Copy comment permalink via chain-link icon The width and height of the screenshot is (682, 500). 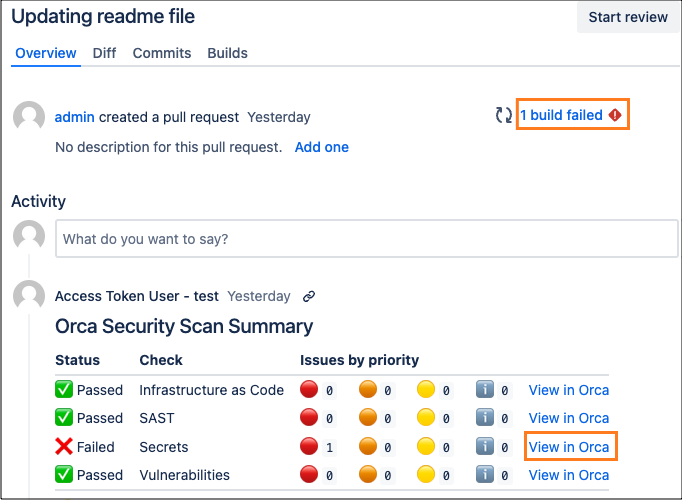[x=309, y=297]
